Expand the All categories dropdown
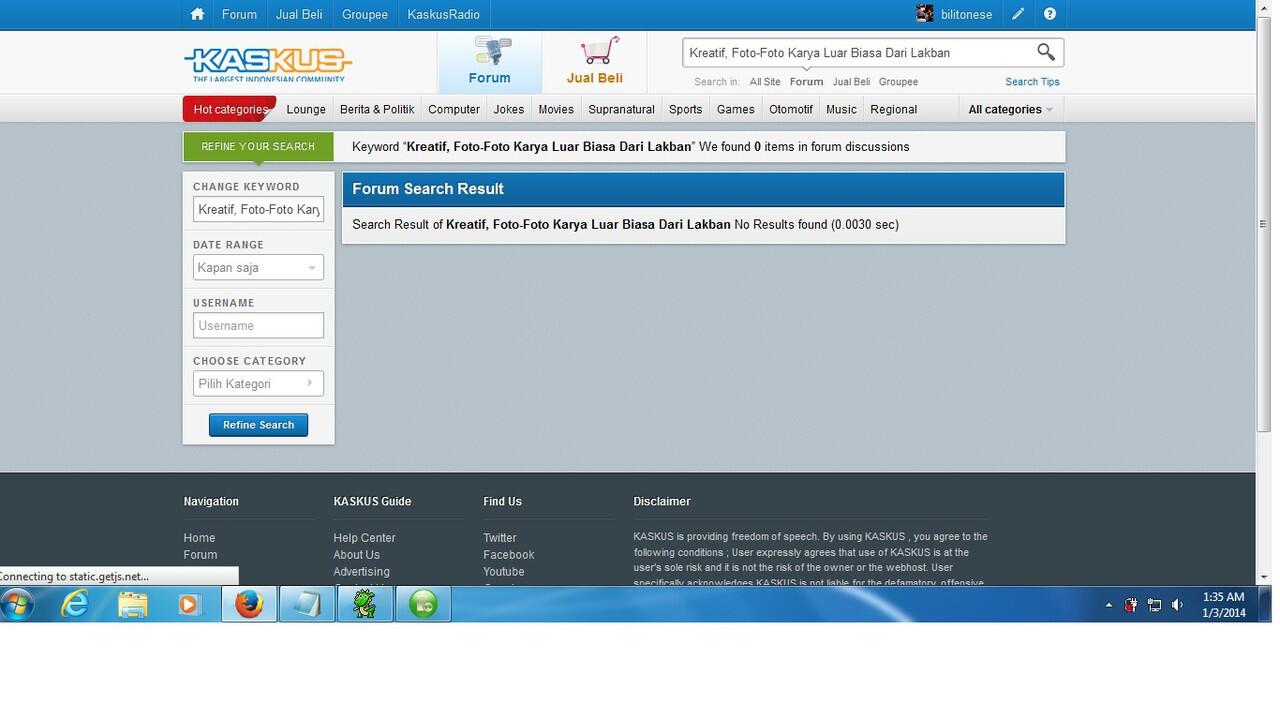This screenshot has width=1280, height=720. [1010, 109]
